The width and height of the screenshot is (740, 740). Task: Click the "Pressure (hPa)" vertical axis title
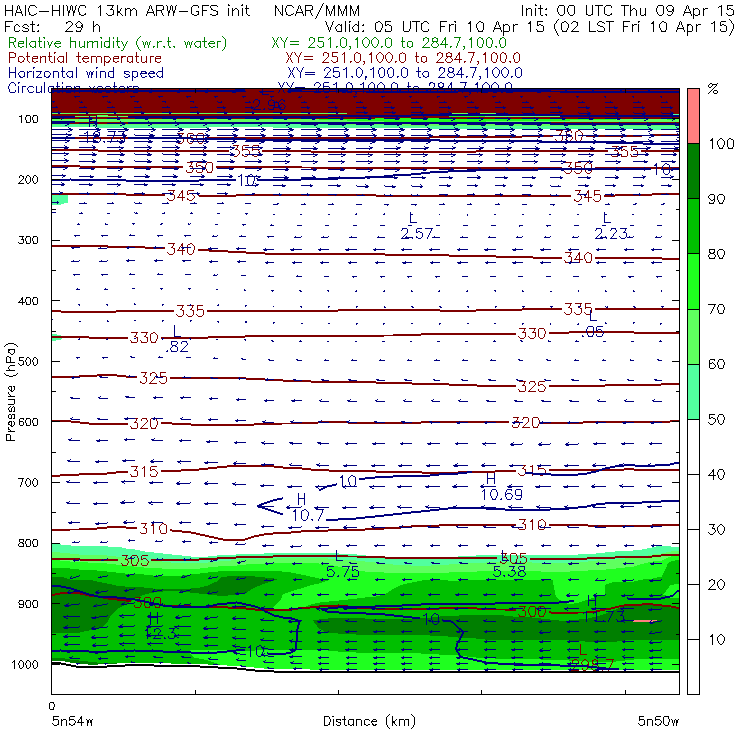11,392
